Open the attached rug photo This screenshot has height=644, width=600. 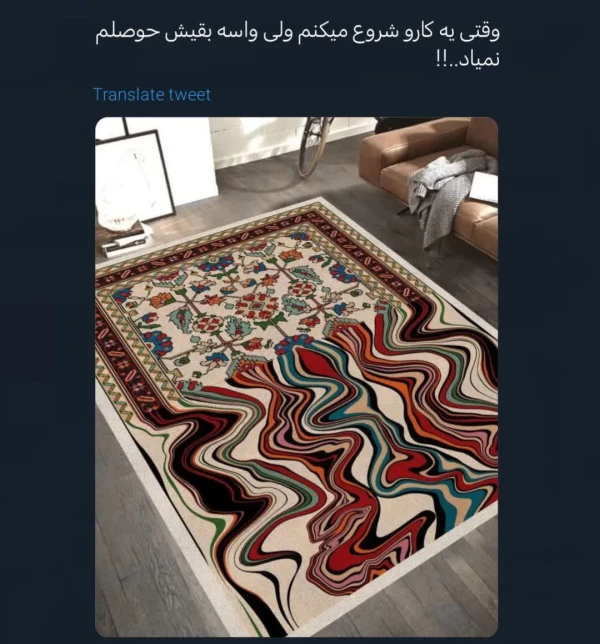pos(297,377)
